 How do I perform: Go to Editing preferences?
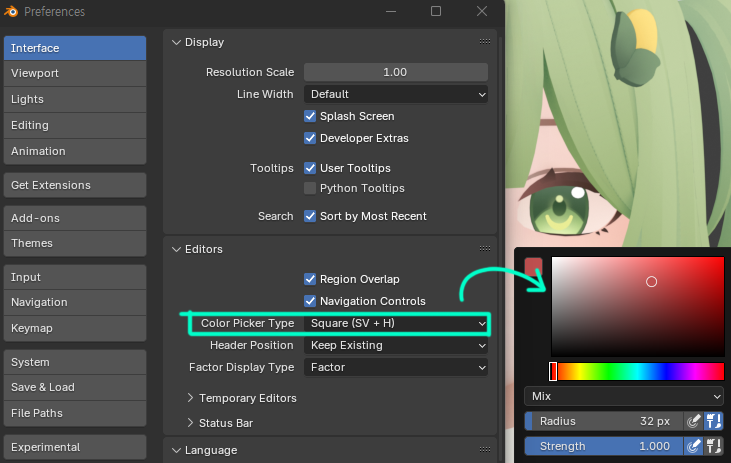pyautogui.click(x=75, y=125)
